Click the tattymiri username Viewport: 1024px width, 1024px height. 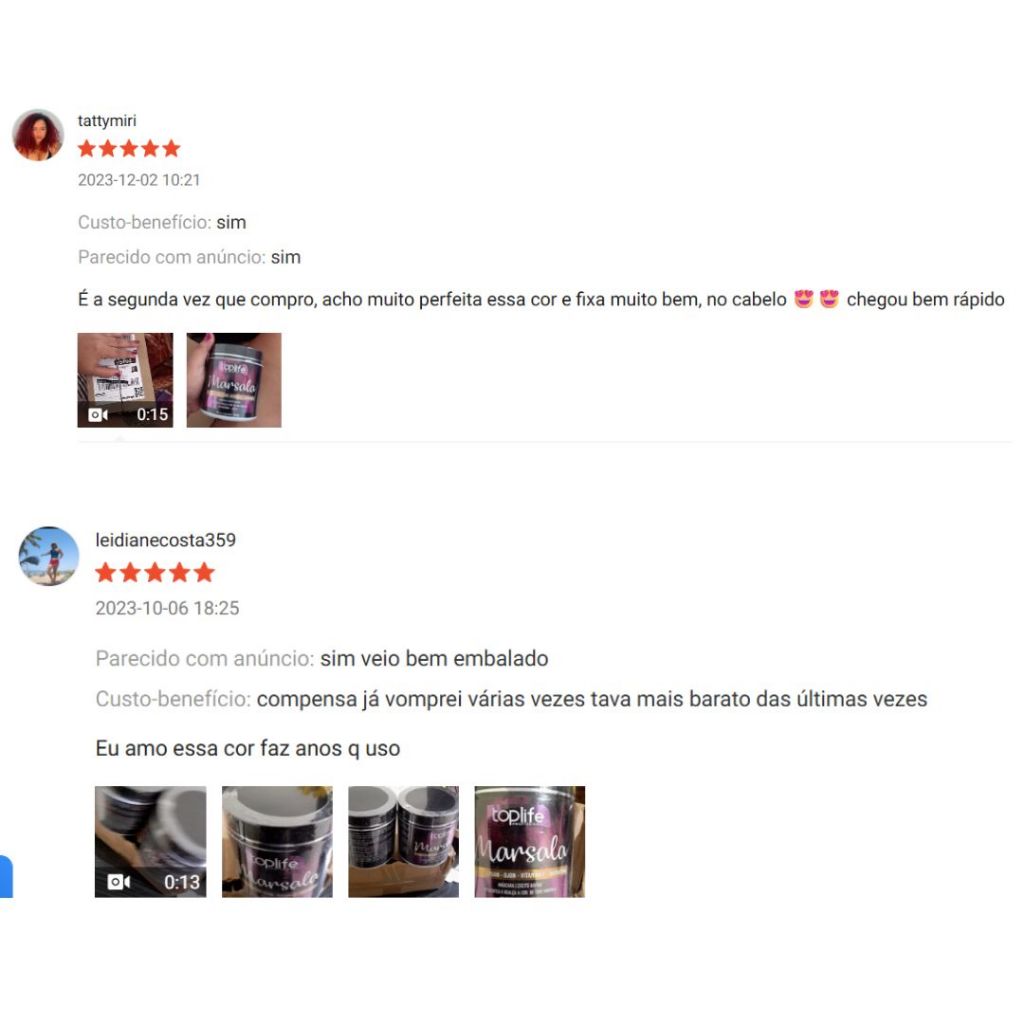(107, 121)
